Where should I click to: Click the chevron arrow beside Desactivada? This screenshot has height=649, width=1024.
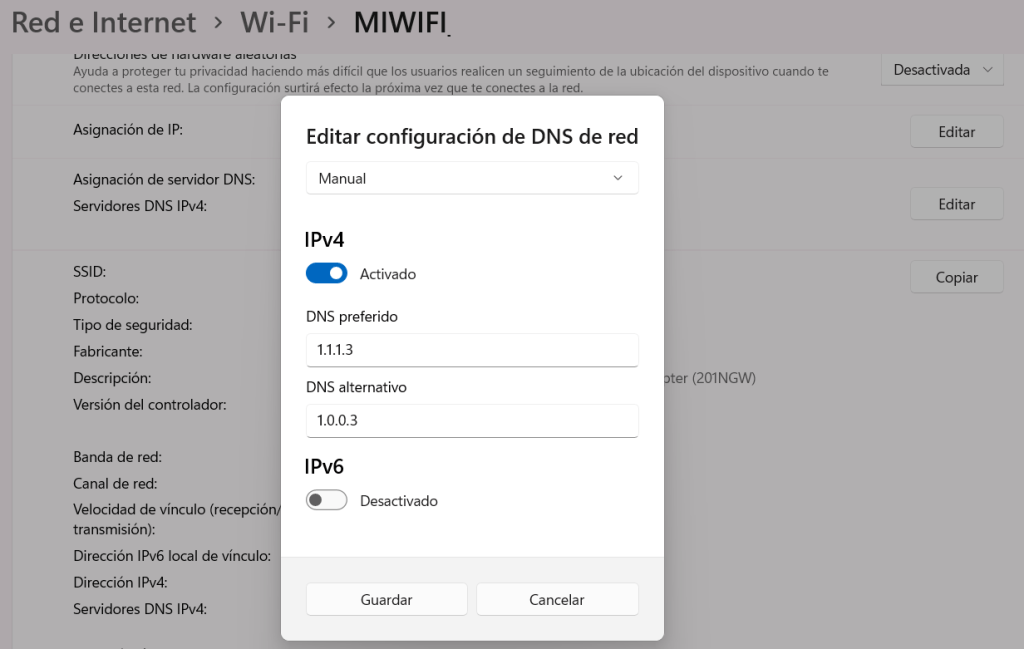988,70
